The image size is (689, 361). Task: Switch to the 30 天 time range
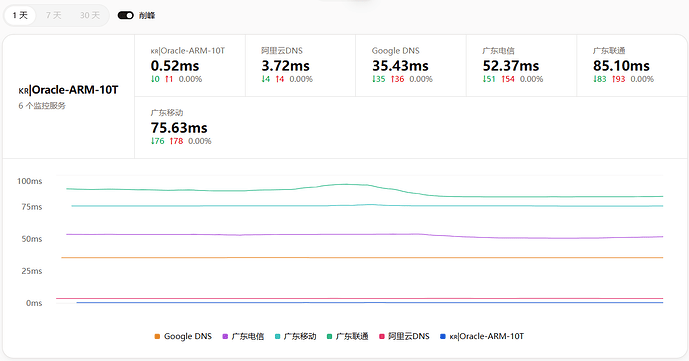pyautogui.click(x=90, y=15)
